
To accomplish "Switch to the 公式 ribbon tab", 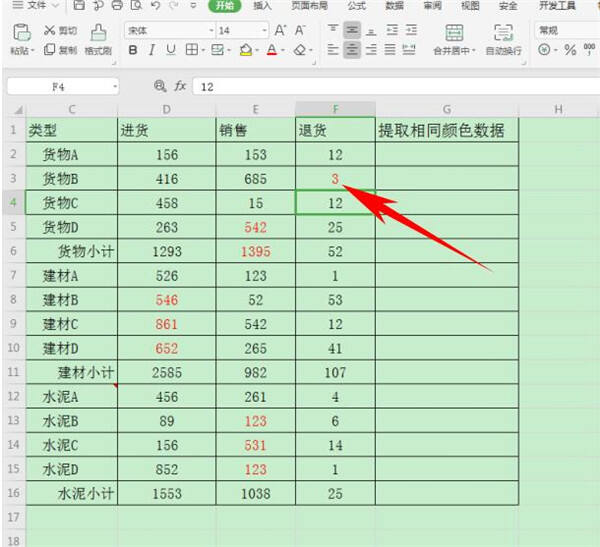I will [x=357, y=5].
